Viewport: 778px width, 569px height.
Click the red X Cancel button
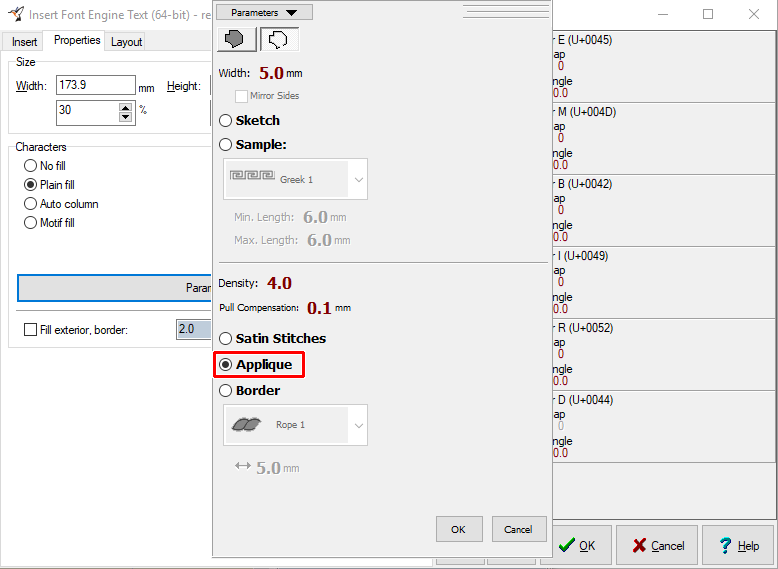657,545
